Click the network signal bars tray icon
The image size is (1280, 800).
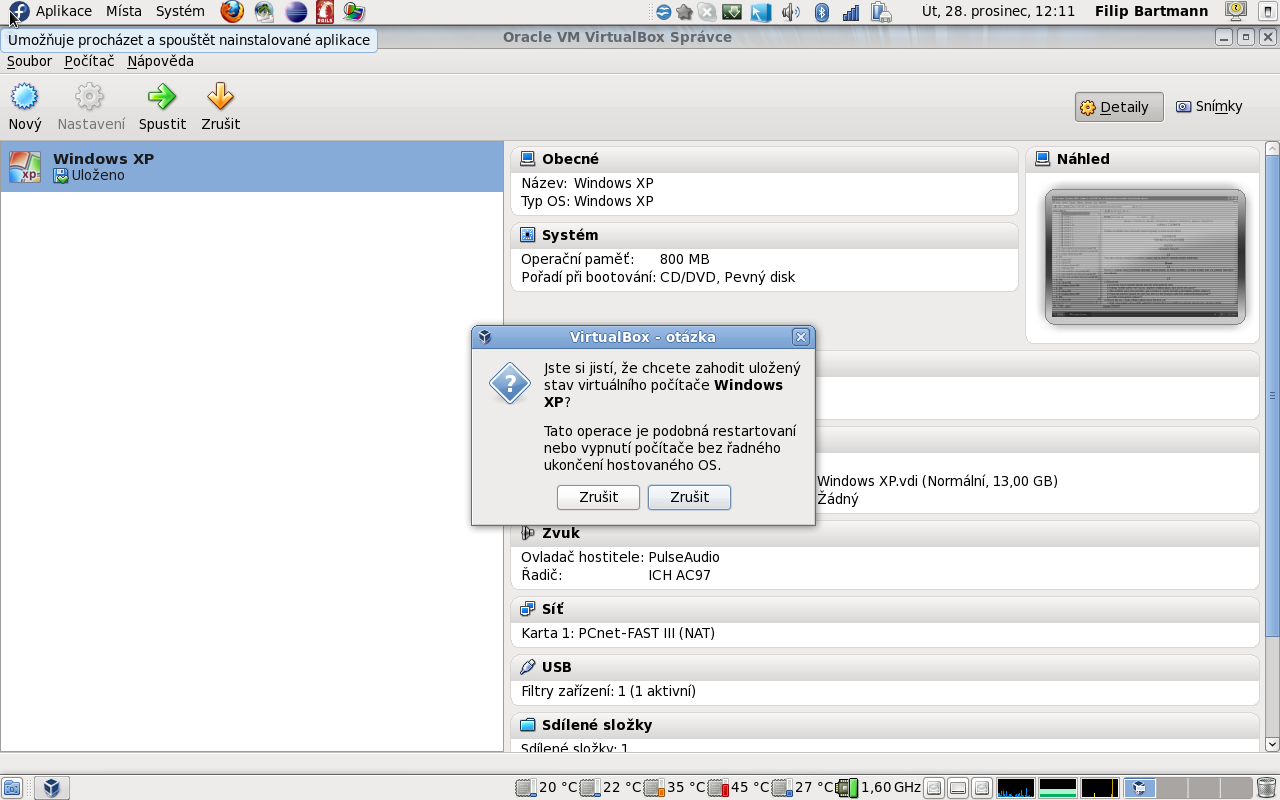pyautogui.click(x=852, y=12)
